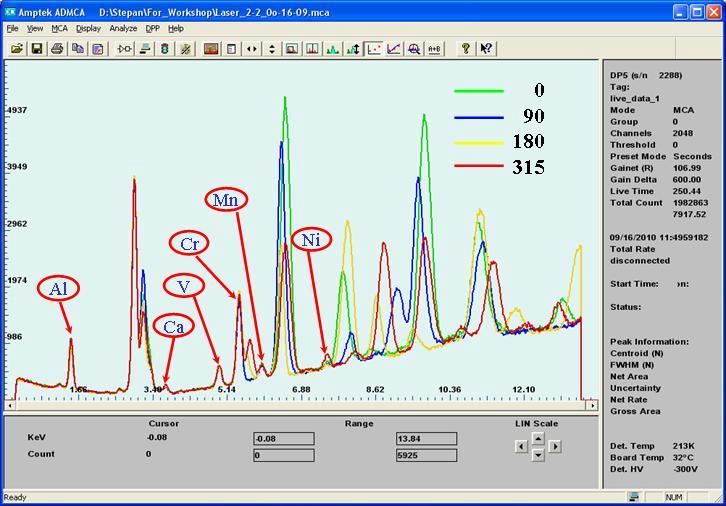Viewport: 726px width, 506px height.
Task: Click the 'live_data_1' tag text
Action: (635, 99)
